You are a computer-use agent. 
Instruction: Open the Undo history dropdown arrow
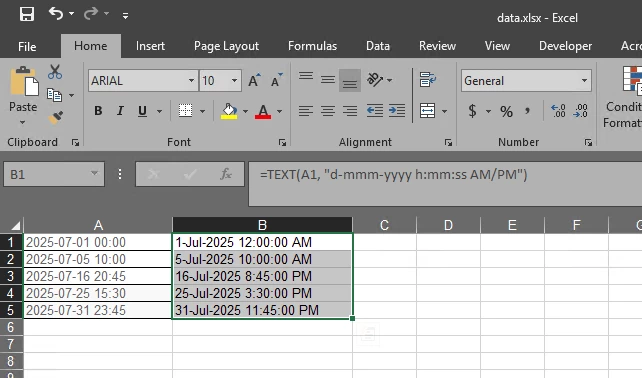pos(72,14)
